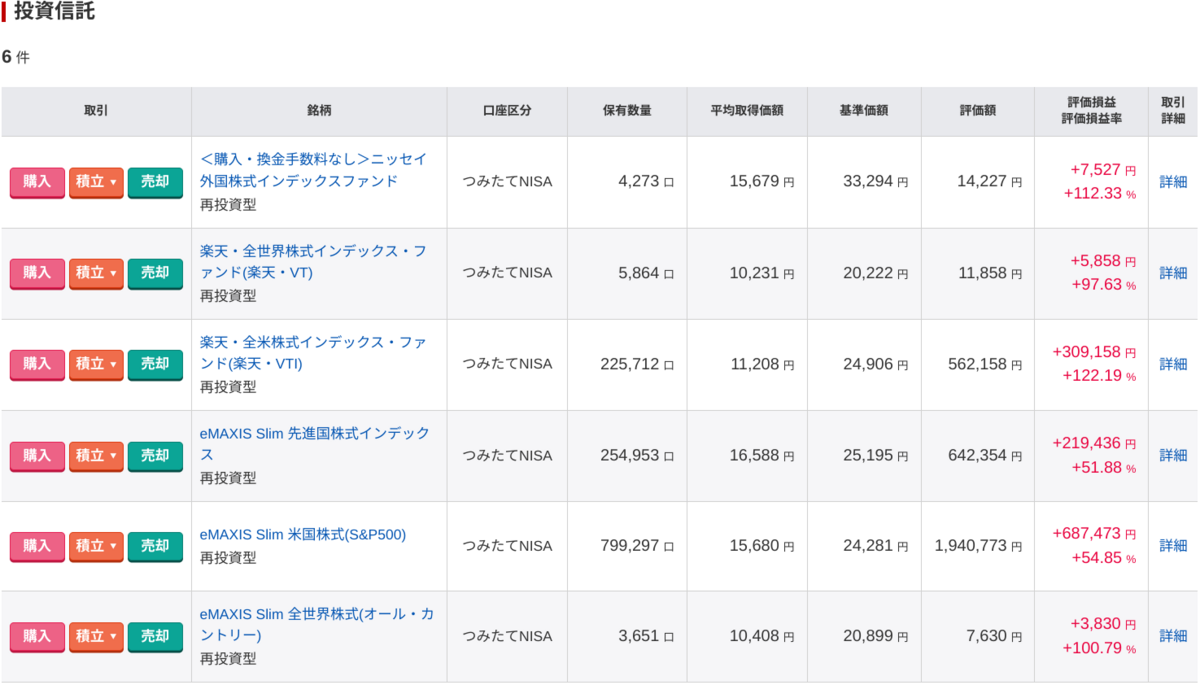Image resolution: width=1200 pixels, height=685 pixels.
Task: Open 詳細 for eMAXIS Slim 米国株式(S&P500) row
Action: [x=1173, y=546]
